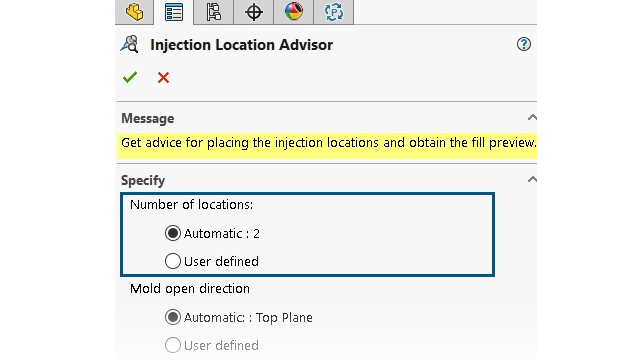Cancel the advisor with the red X
640x360 pixels.
click(163, 78)
